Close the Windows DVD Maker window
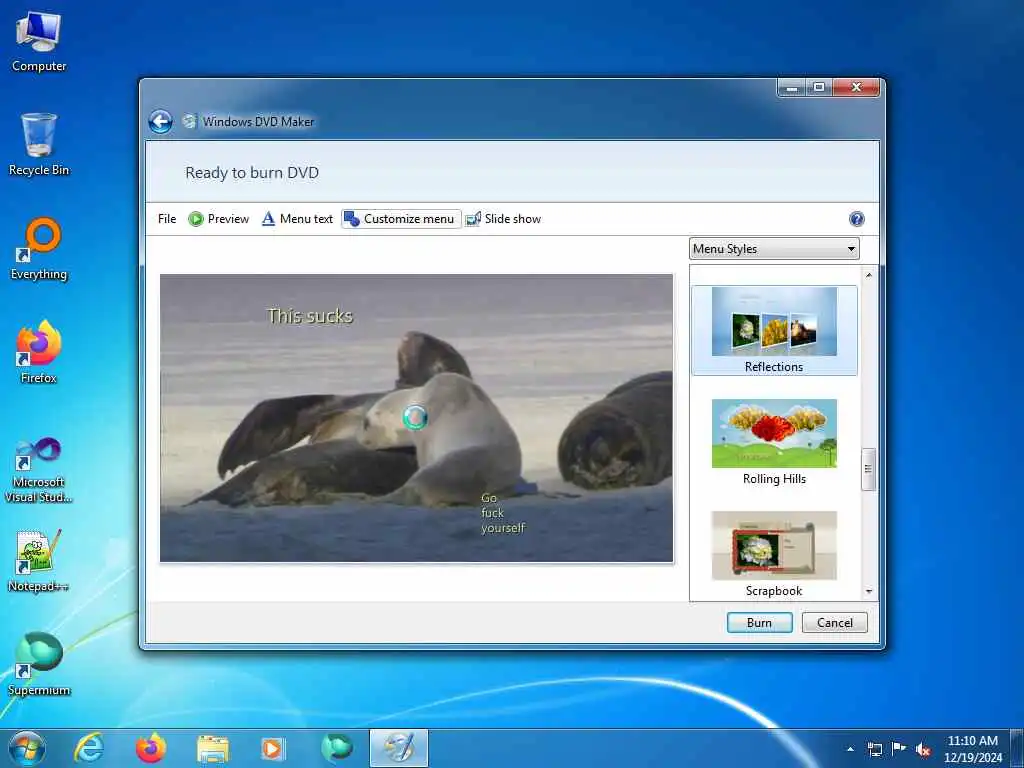The image size is (1024, 768). [856, 88]
